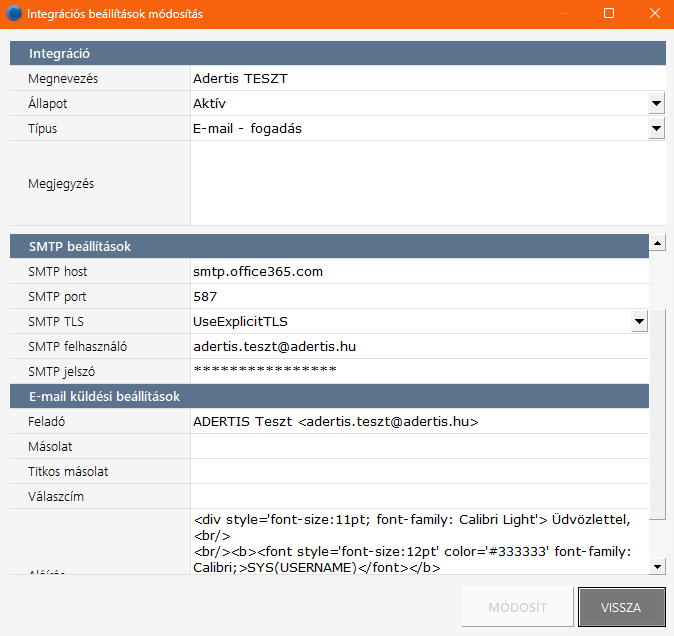Click into the SMTP port field
The image size is (674, 636).
pos(419,296)
